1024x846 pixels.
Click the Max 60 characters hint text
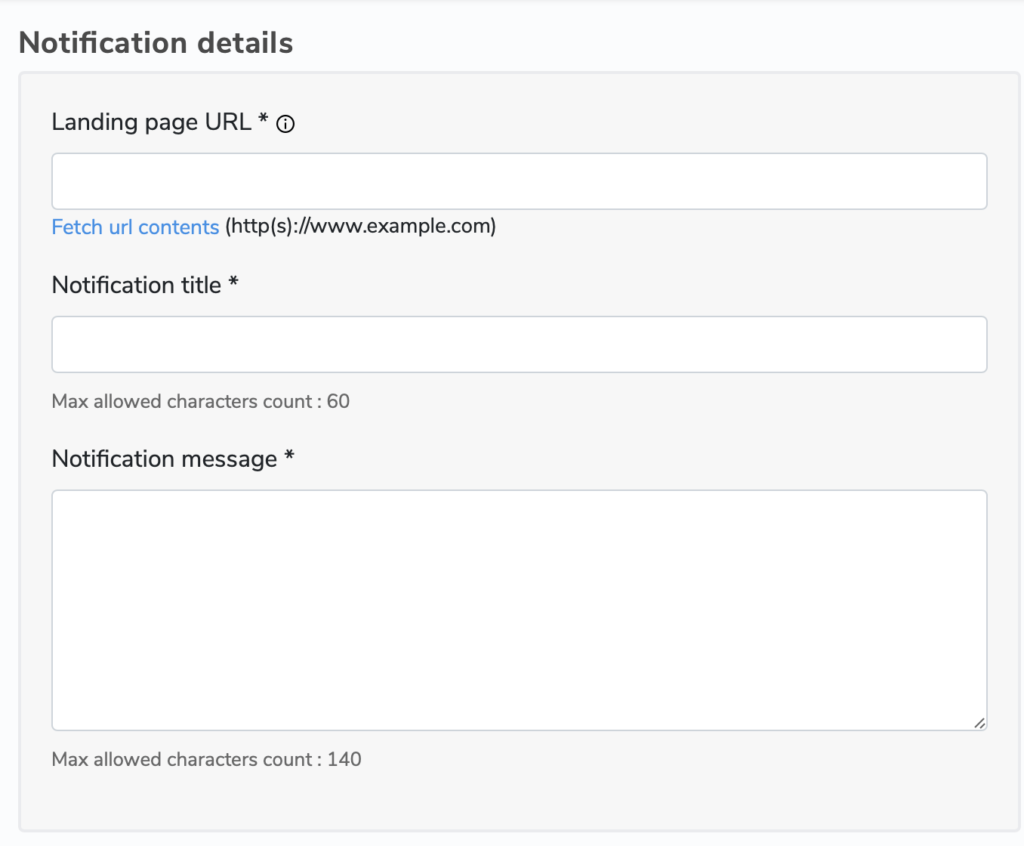(x=200, y=401)
